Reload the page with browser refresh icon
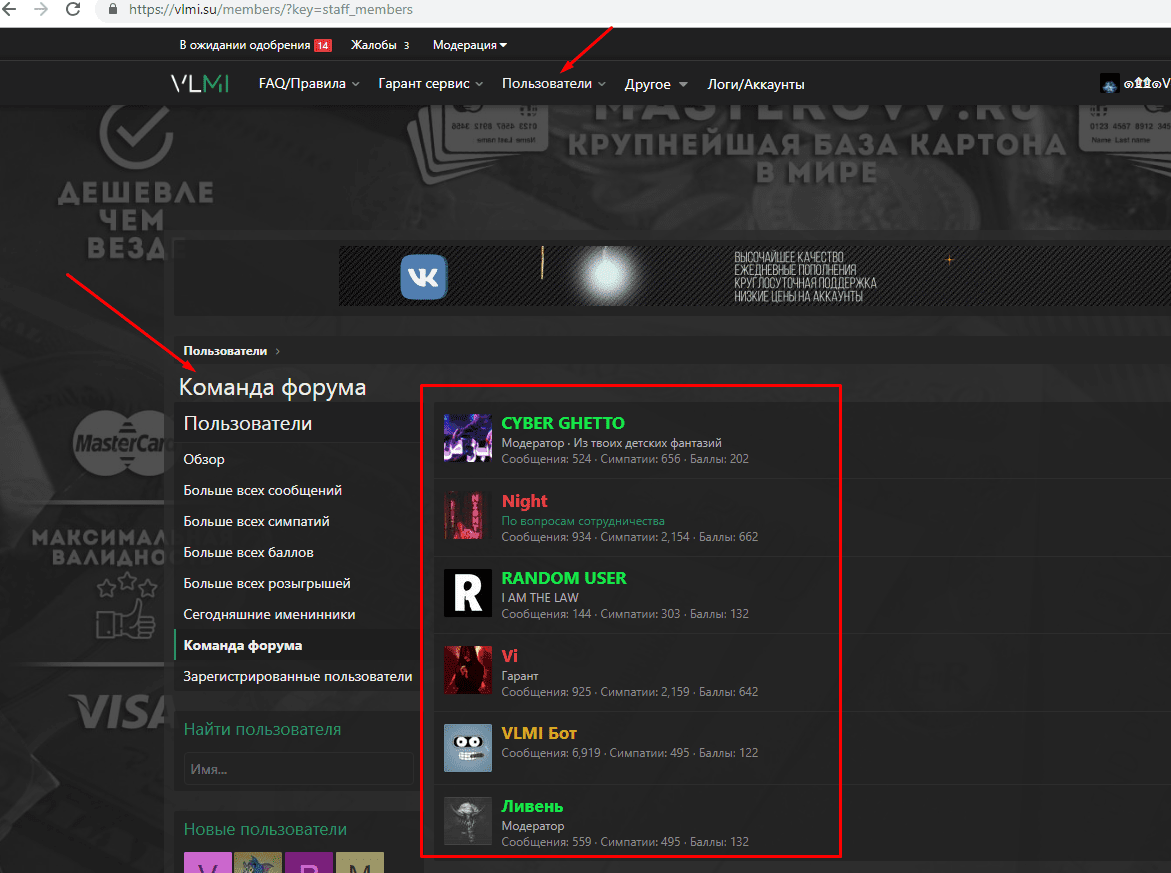Screen dimensions: 1171x873 coord(73,10)
